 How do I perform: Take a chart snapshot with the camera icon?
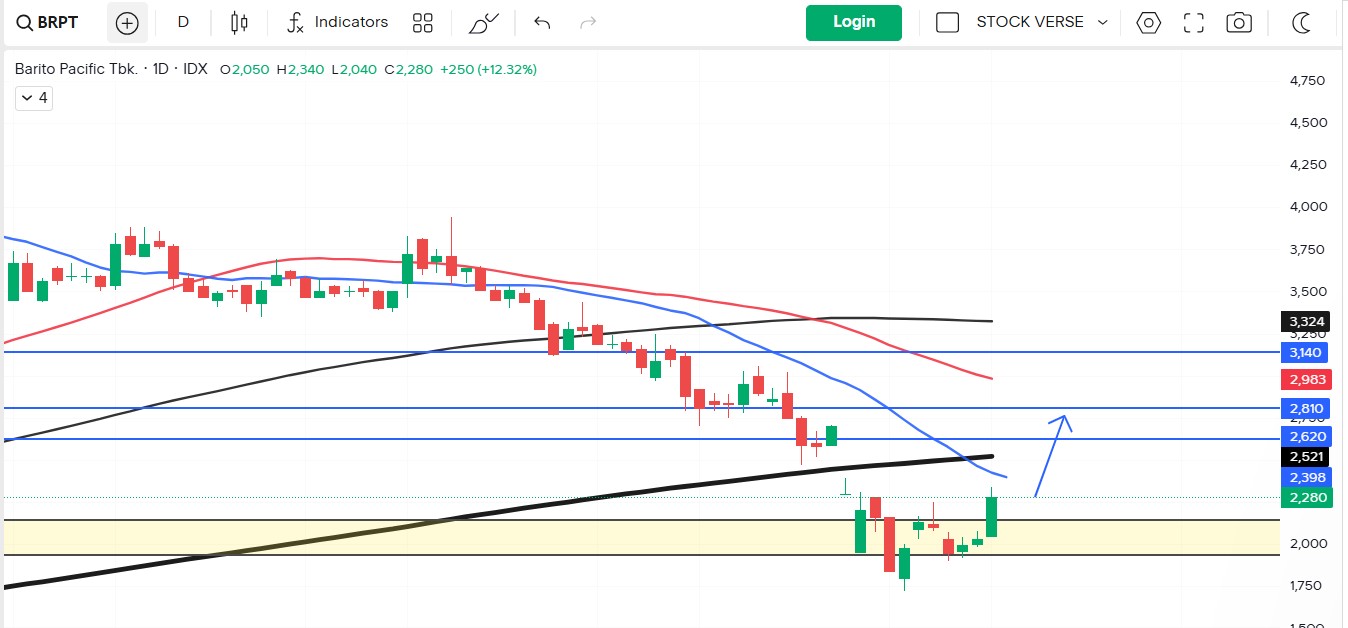coord(1239,22)
